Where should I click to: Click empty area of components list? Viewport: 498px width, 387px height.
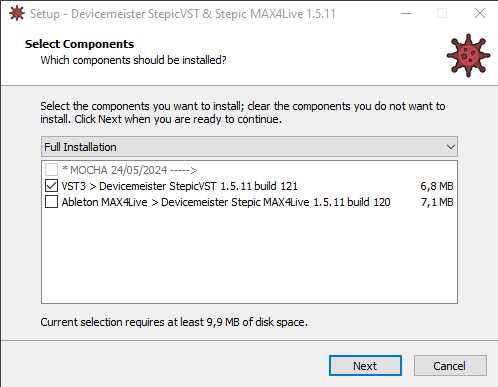(x=249, y=257)
